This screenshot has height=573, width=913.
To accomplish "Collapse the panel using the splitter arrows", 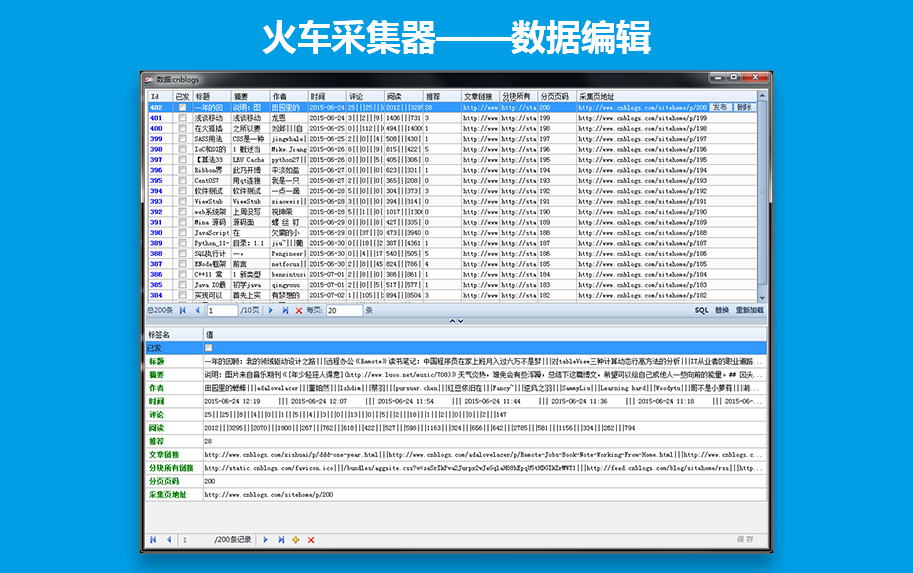I will pos(455,321).
